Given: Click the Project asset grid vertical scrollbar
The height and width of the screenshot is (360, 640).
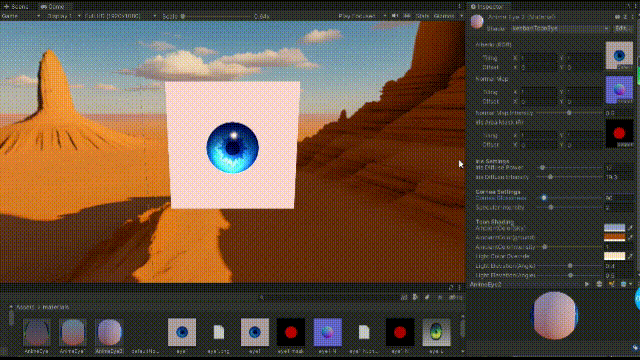Looking at the screenshot, I should (x=462, y=329).
